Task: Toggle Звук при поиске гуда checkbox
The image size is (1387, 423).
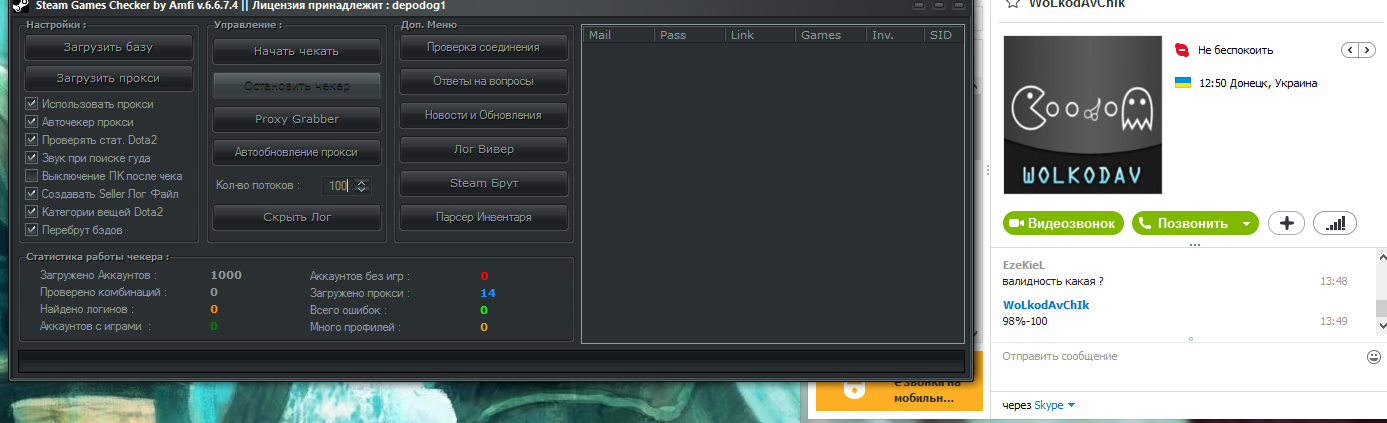Action: click(32, 158)
